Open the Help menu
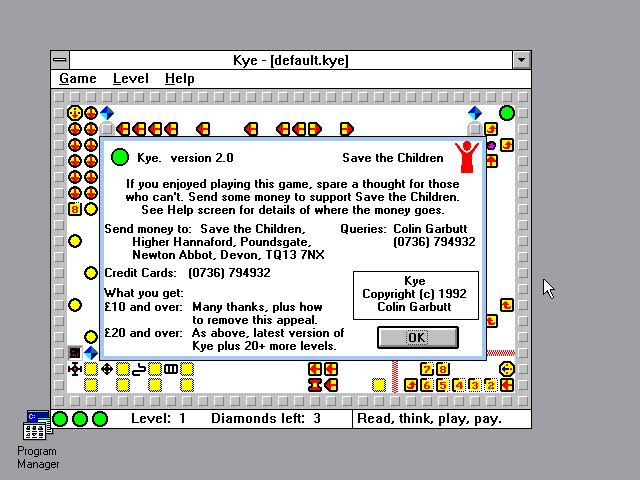 tap(180, 79)
